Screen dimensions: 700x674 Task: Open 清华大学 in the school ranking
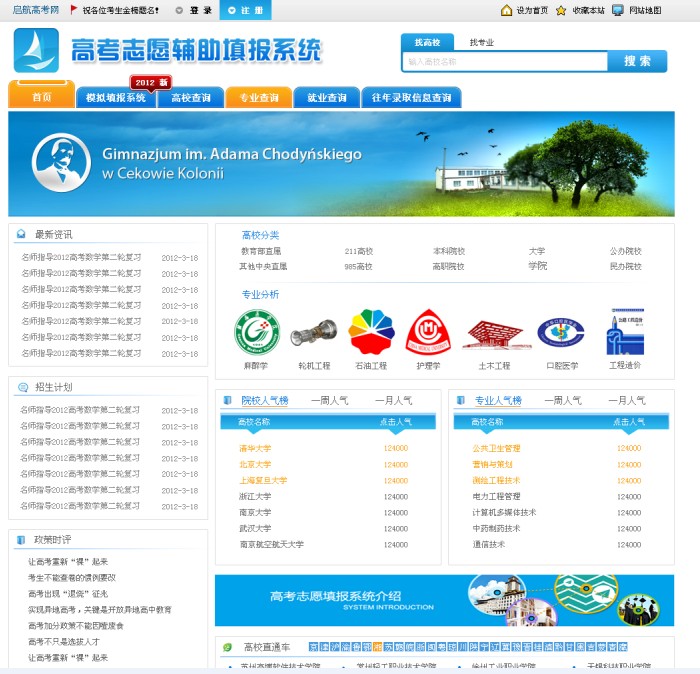pos(255,448)
